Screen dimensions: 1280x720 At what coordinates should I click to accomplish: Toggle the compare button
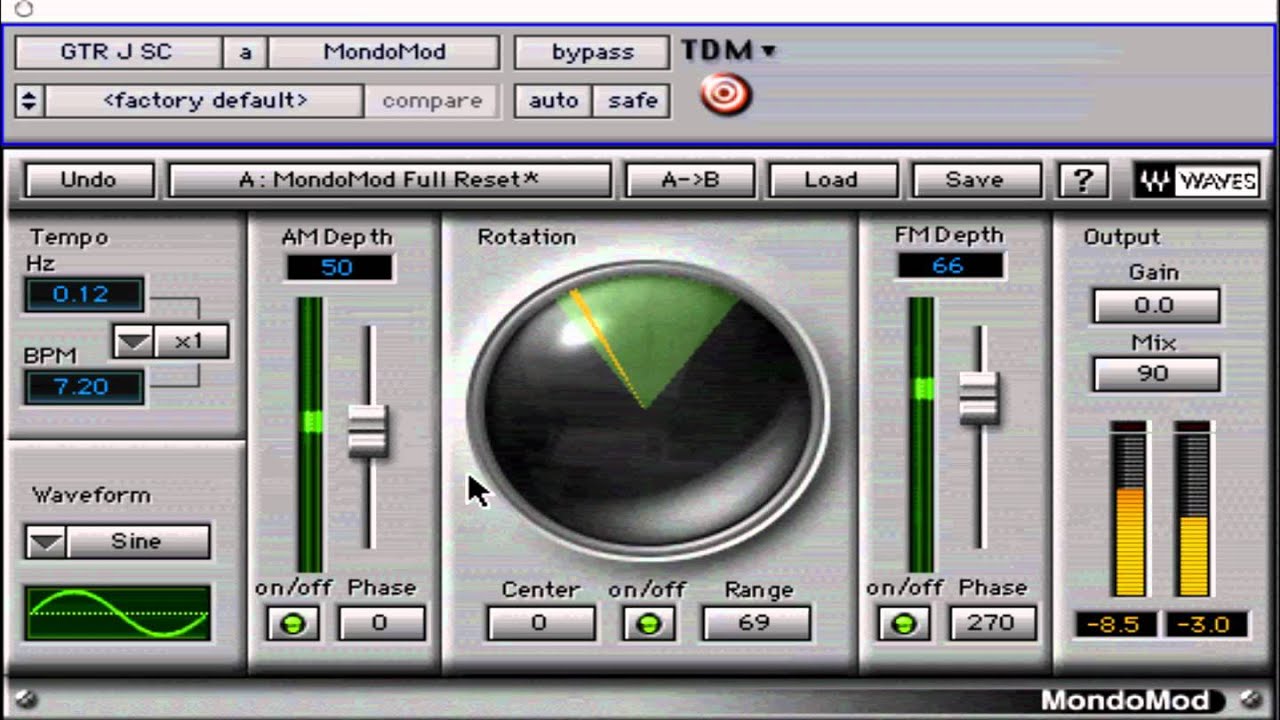[x=432, y=100]
